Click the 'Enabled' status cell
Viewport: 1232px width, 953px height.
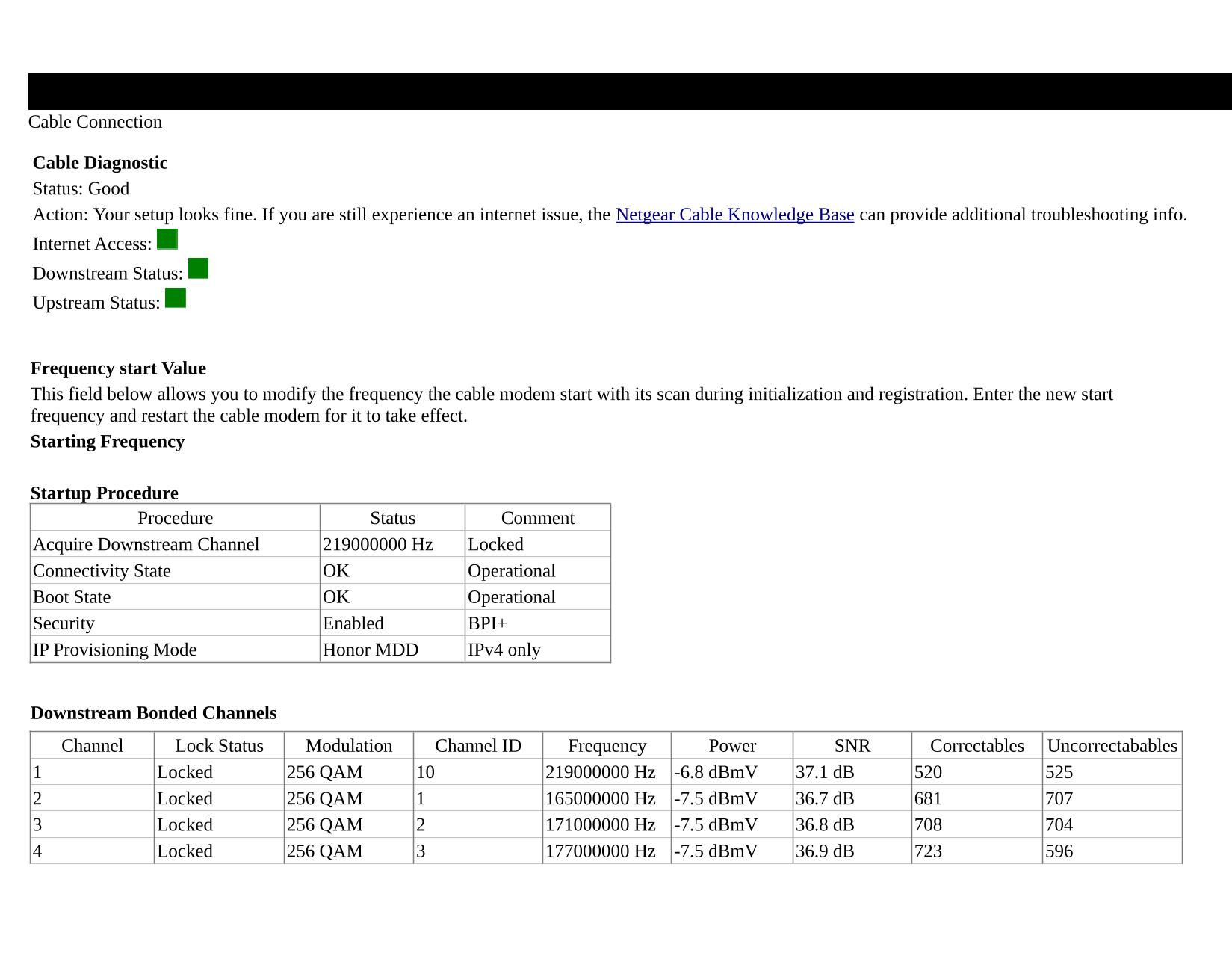point(392,623)
